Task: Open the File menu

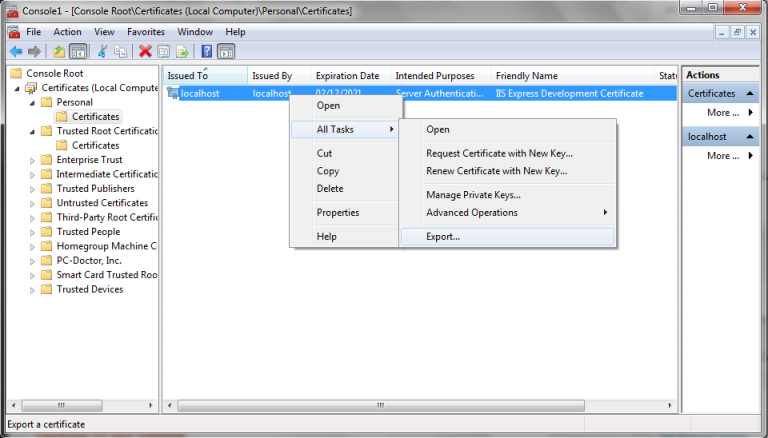Action: (34, 32)
